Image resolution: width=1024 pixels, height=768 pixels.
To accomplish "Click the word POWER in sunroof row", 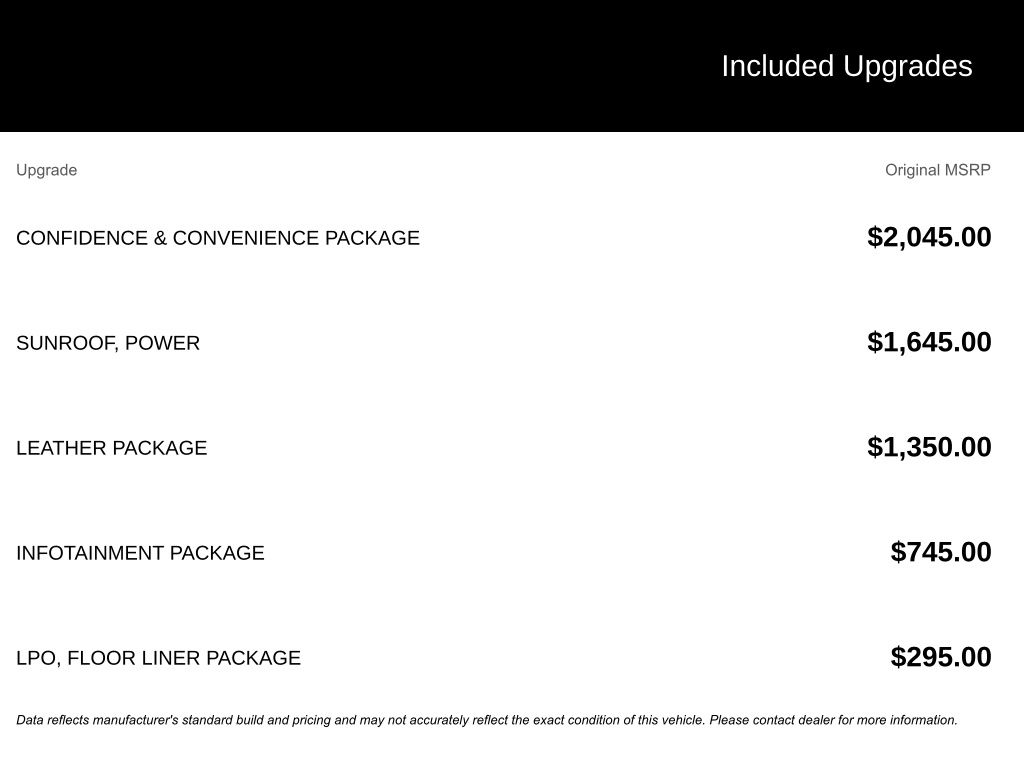I will pyautogui.click(x=162, y=343).
